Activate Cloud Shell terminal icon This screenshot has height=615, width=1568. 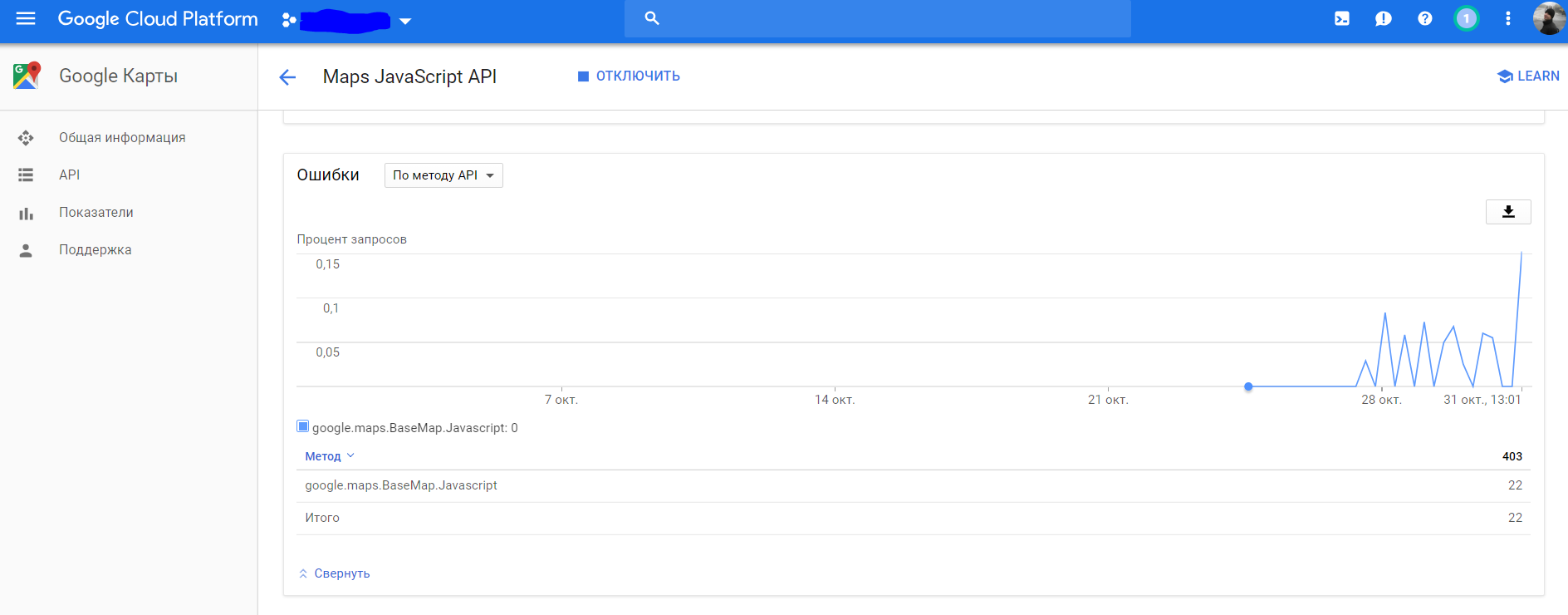(x=1342, y=18)
